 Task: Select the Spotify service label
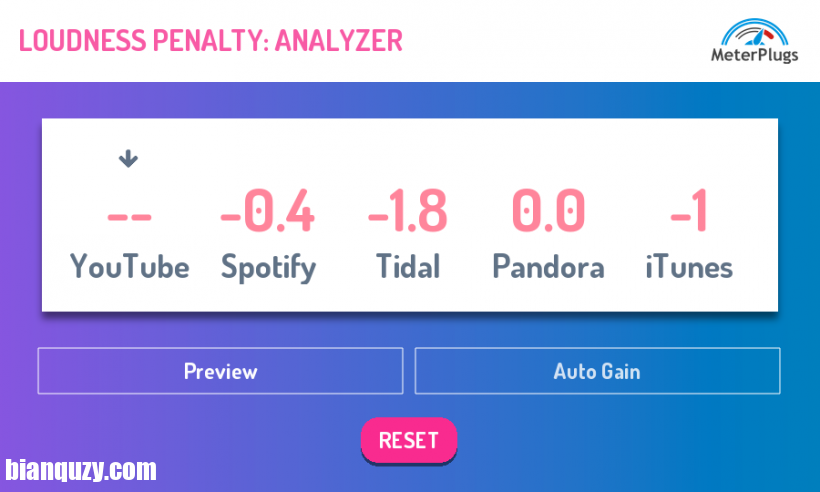tap(268, 268)
